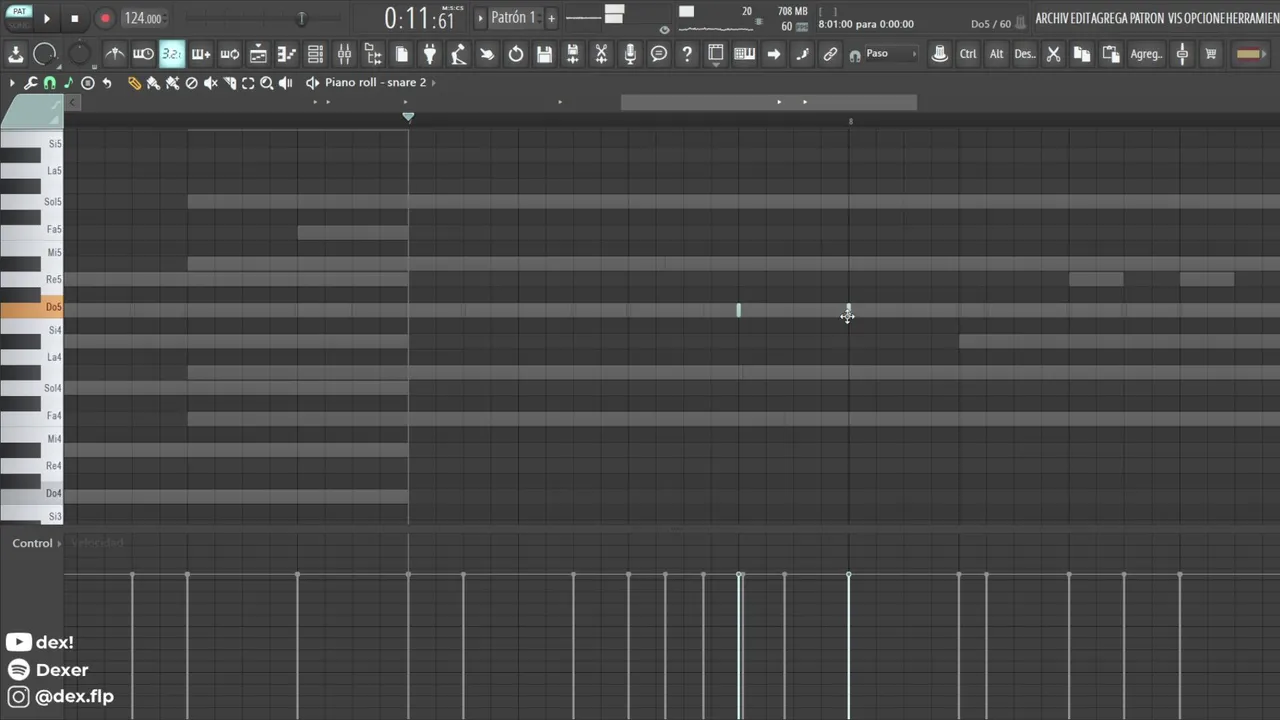This screenshot has height=720, width=1280.
Task: Open the channel rack icon
Action: [315, 54]
